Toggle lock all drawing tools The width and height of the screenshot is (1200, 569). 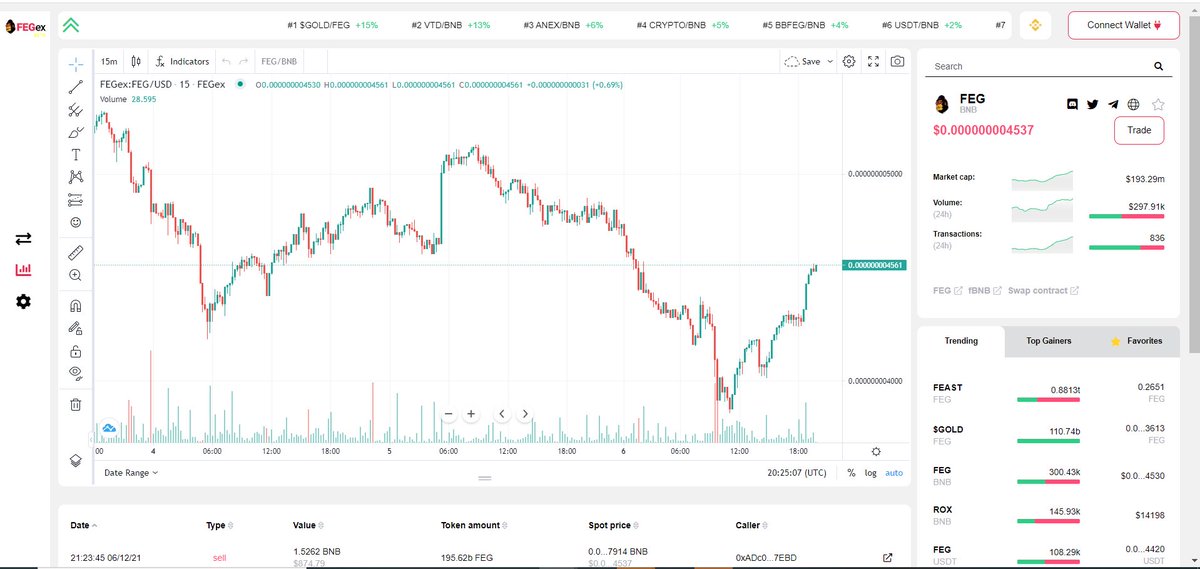75,351
